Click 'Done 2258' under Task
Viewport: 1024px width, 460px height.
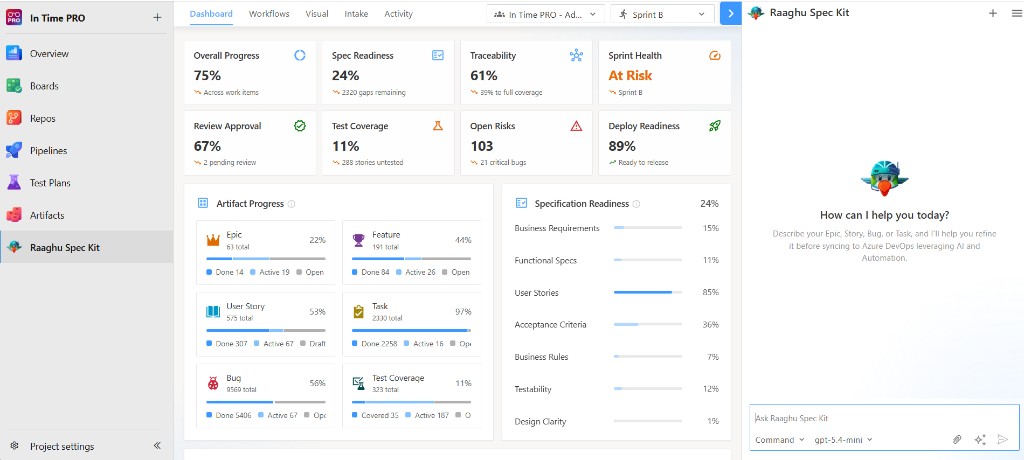tap(379, 344)
